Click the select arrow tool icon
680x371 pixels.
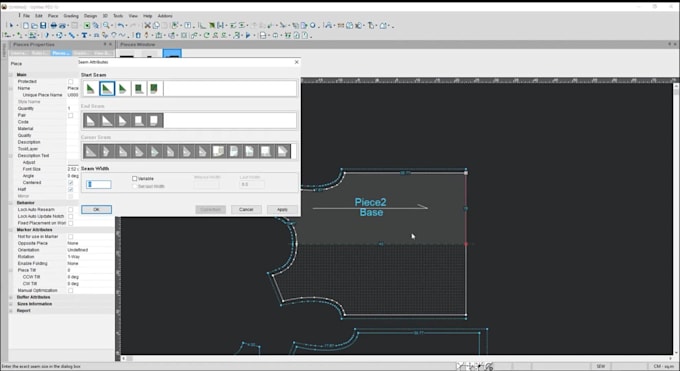point(11,26)
